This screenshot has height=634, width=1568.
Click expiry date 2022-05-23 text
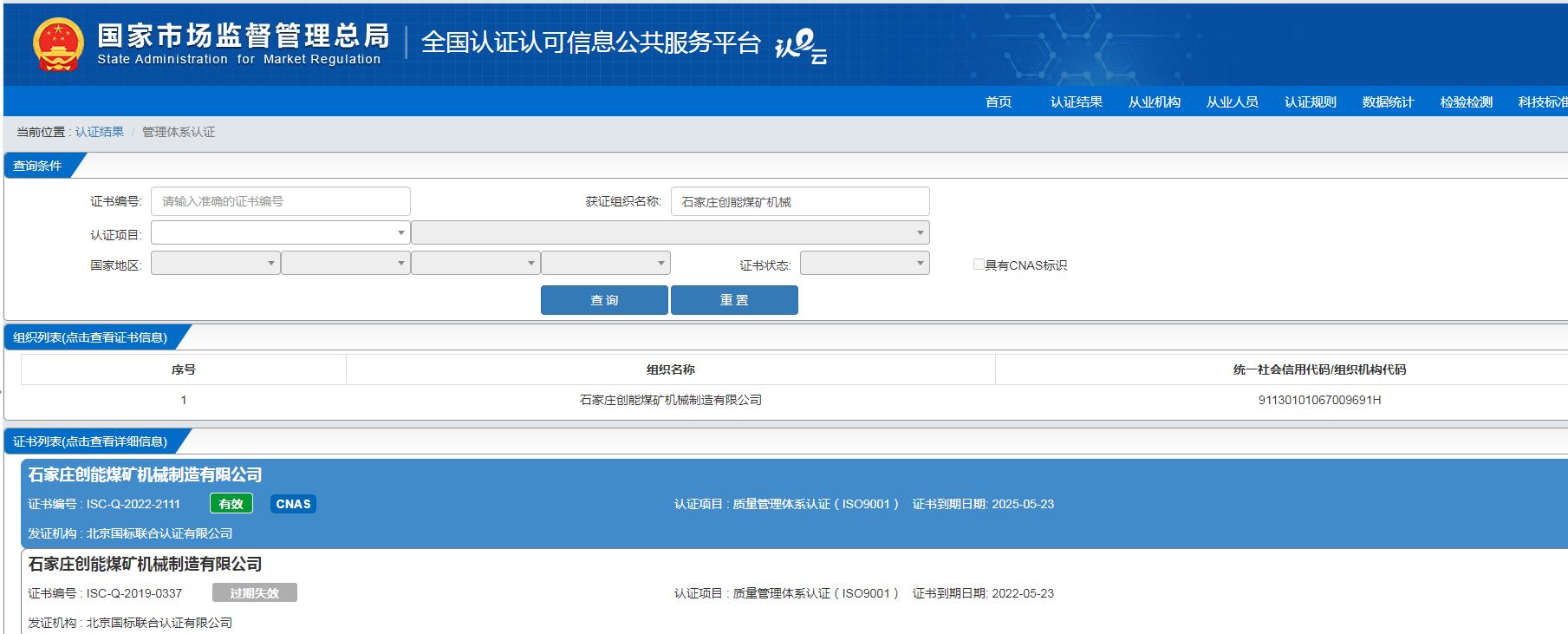click(1023, 593)
